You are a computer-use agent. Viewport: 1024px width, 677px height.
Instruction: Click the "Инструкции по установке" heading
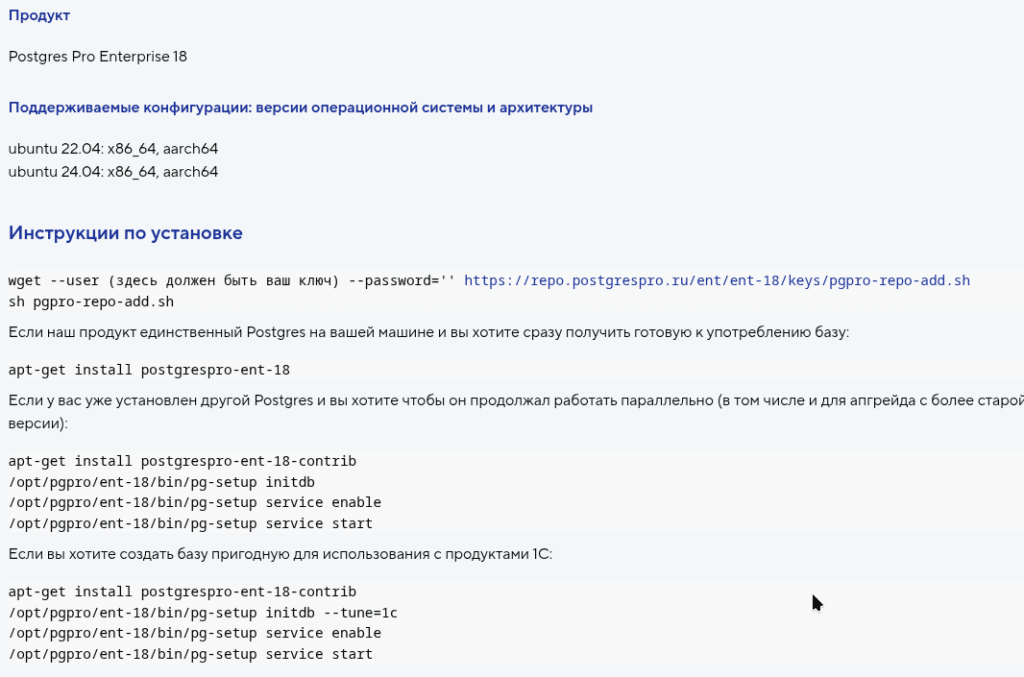[x=124, y=232]
